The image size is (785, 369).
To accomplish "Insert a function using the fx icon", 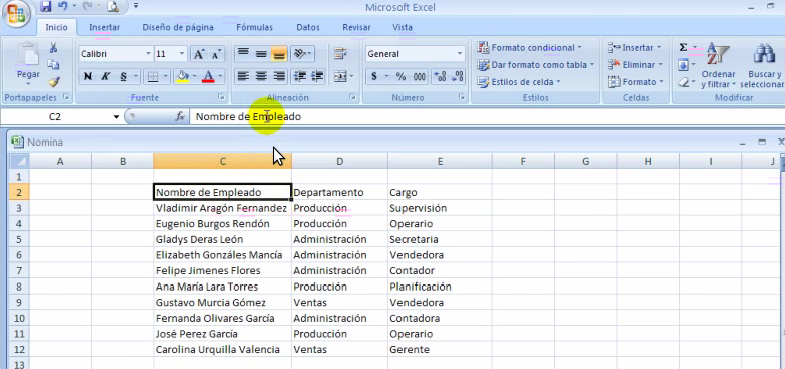I will click(x=180, y=116).
